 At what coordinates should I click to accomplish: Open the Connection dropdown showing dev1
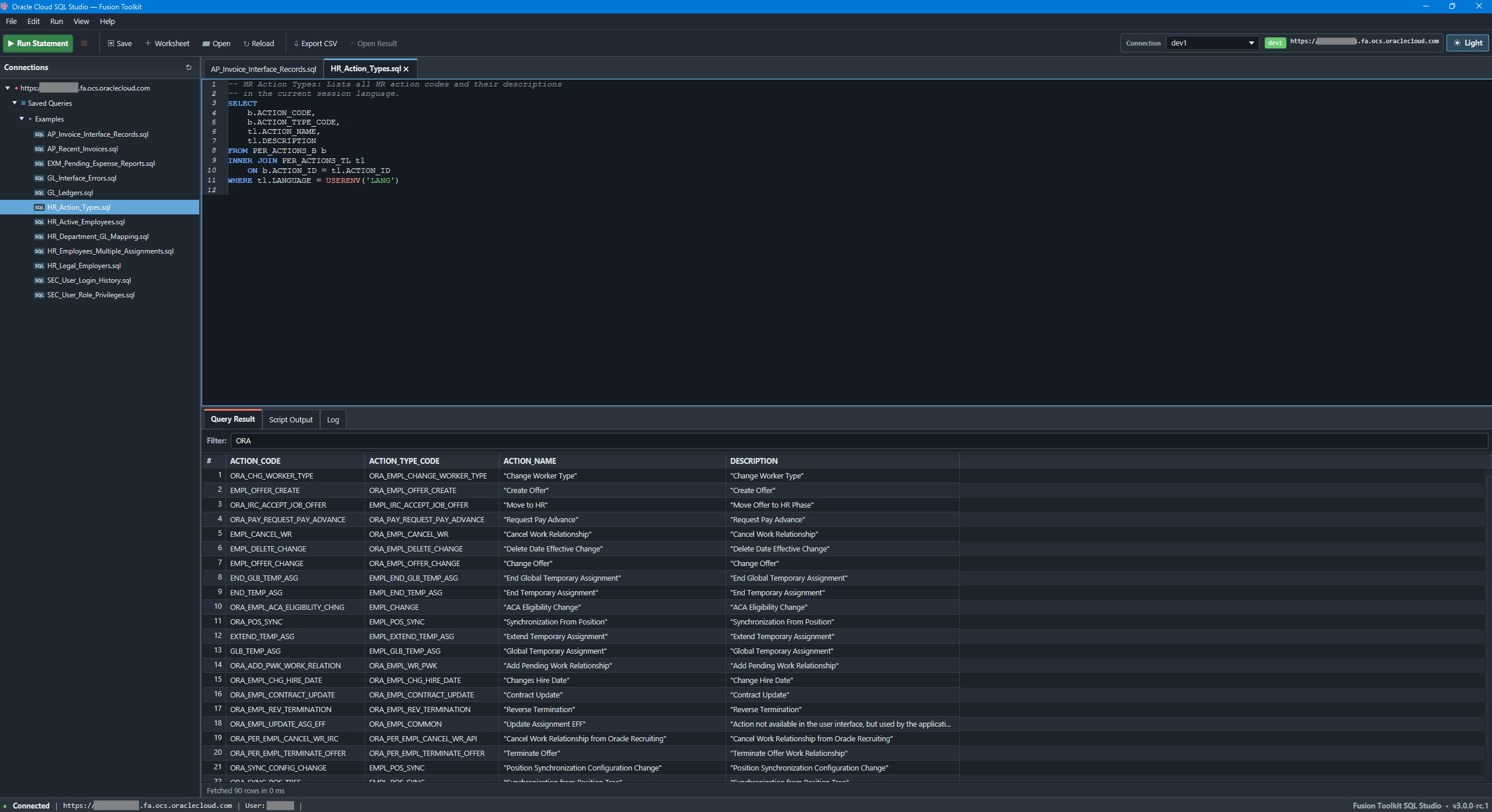(1212, 43)
